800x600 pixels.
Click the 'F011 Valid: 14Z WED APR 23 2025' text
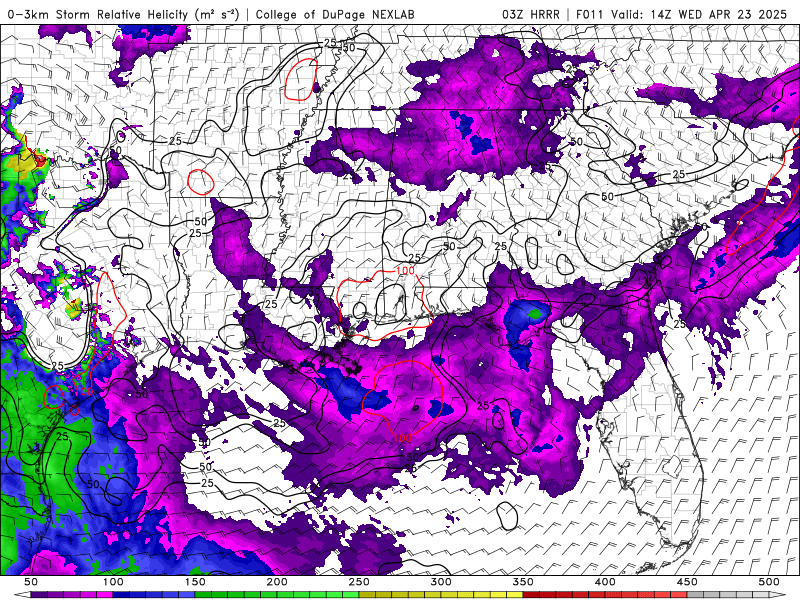[682, 14]
